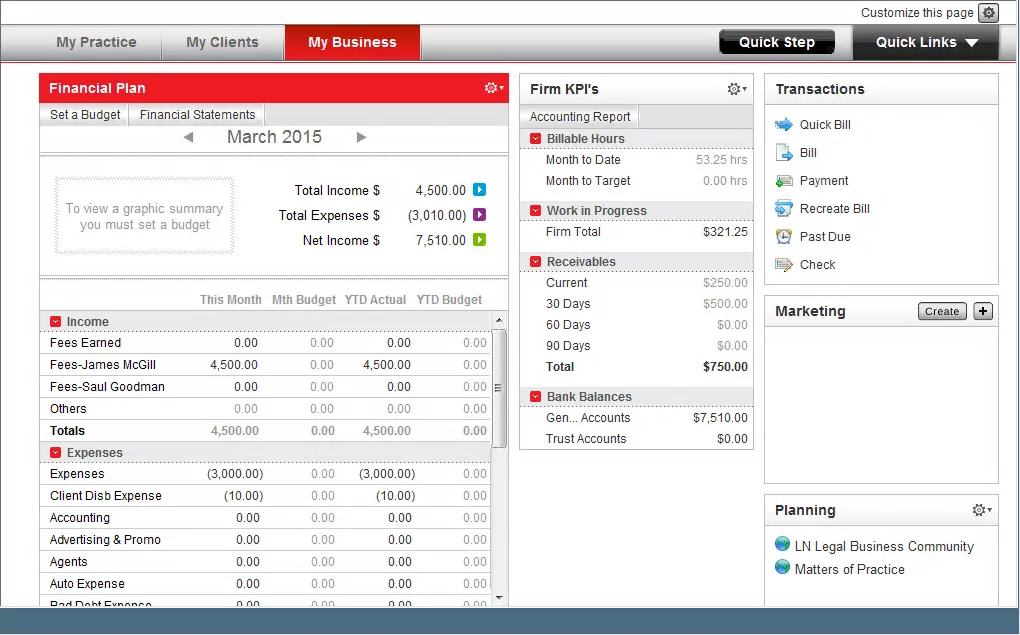Click the green Net Income arrow icon

pyautogui.click(x=479, y=240)
